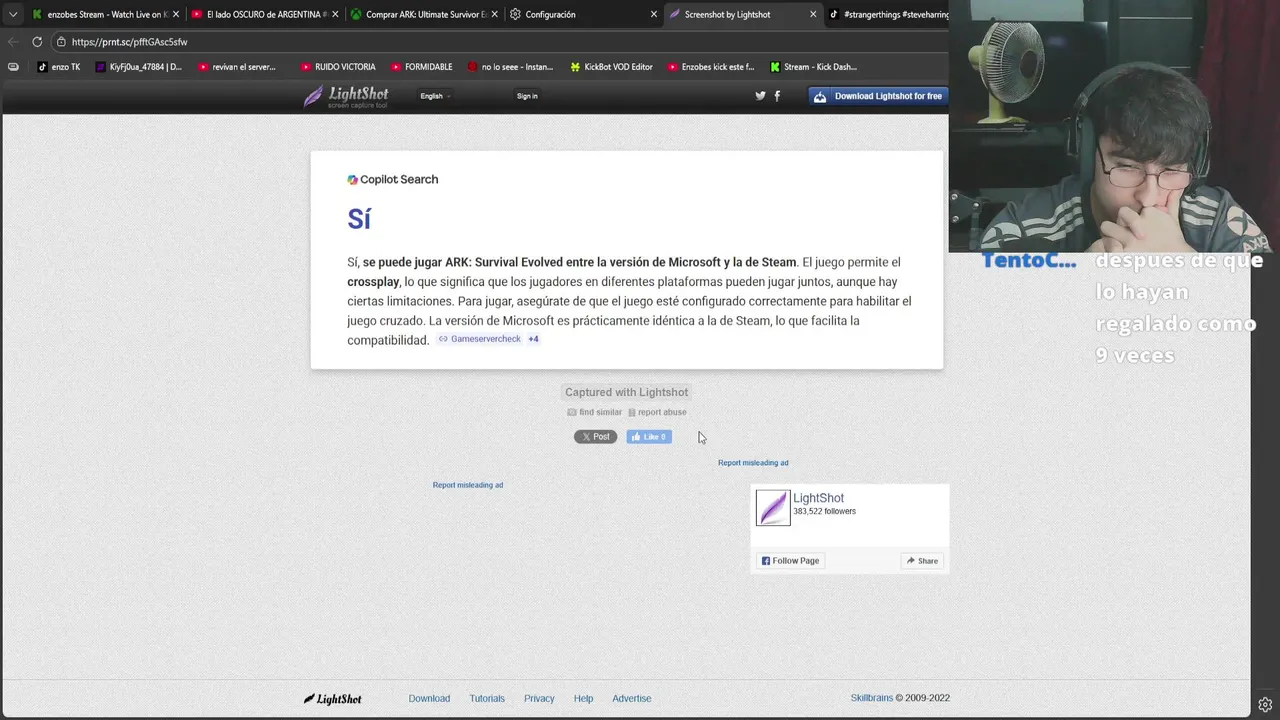The height and width of the screenshot is (720, 1280).
Task: Open the tab search chevron at top left
Action: pos(13,14)
